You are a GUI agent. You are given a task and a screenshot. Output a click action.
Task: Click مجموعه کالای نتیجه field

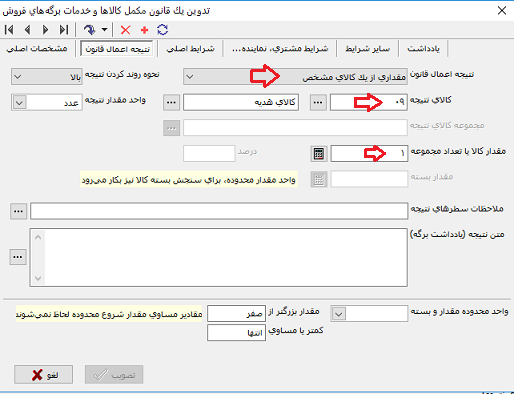pyautogui.click(x=295, y=128)
